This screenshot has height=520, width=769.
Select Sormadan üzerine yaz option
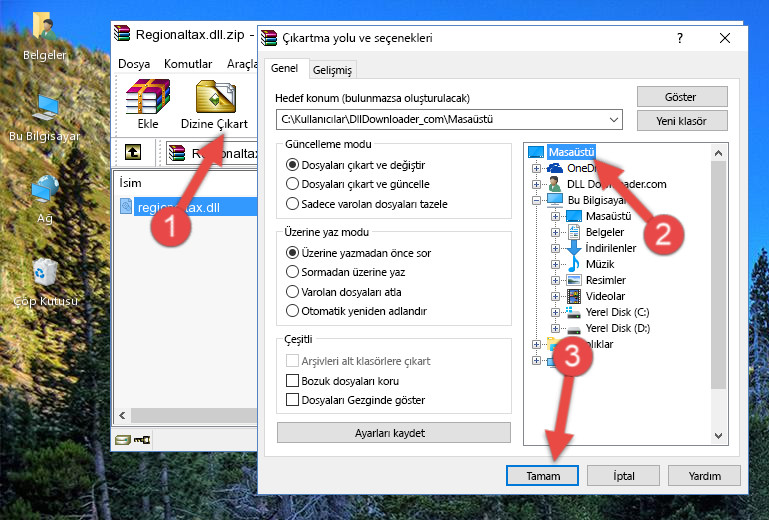pos(292,272)
